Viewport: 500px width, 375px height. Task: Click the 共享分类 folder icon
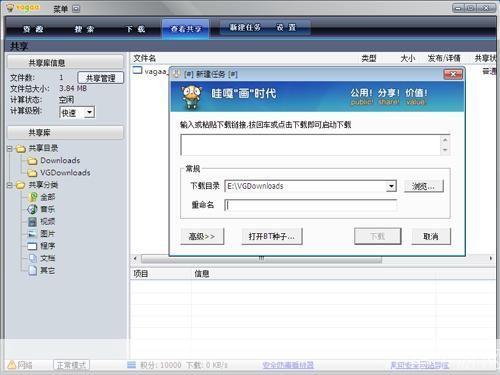21,185
